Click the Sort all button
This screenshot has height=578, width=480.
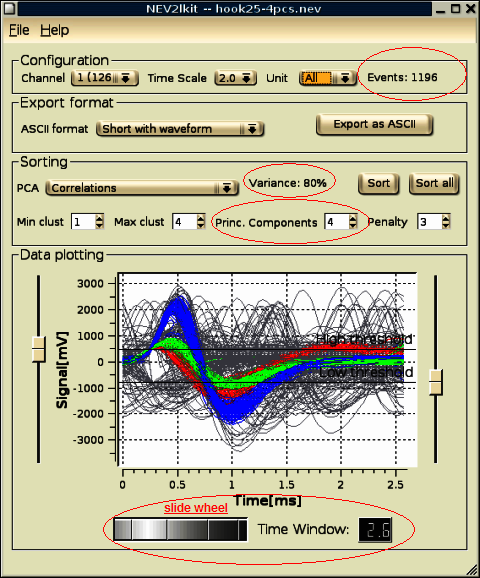434,183
